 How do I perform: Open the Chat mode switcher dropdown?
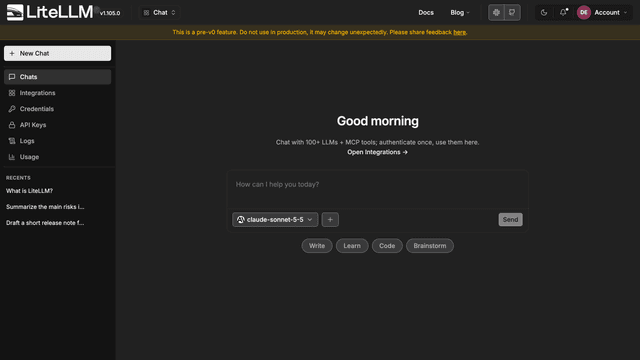160,13
